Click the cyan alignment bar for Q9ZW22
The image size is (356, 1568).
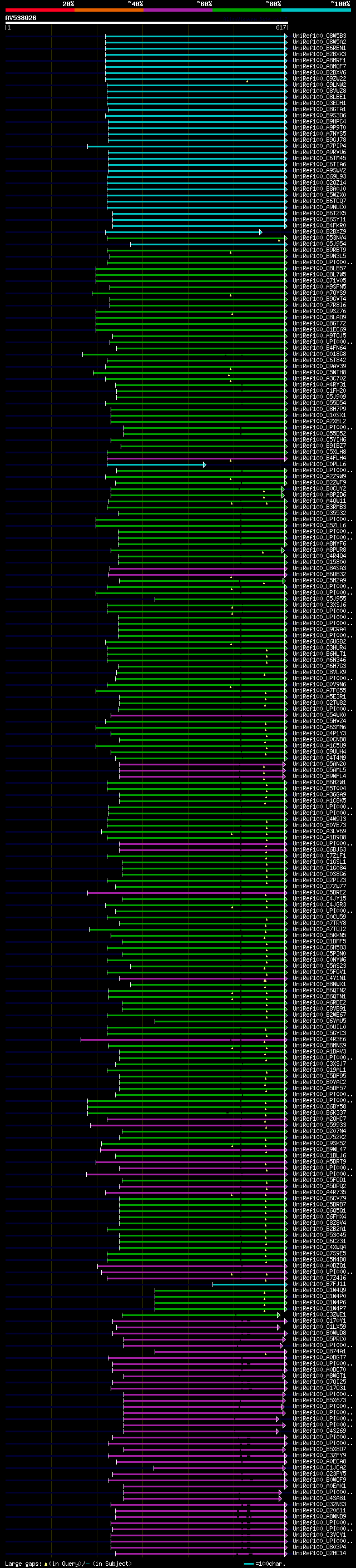(196, 79)
